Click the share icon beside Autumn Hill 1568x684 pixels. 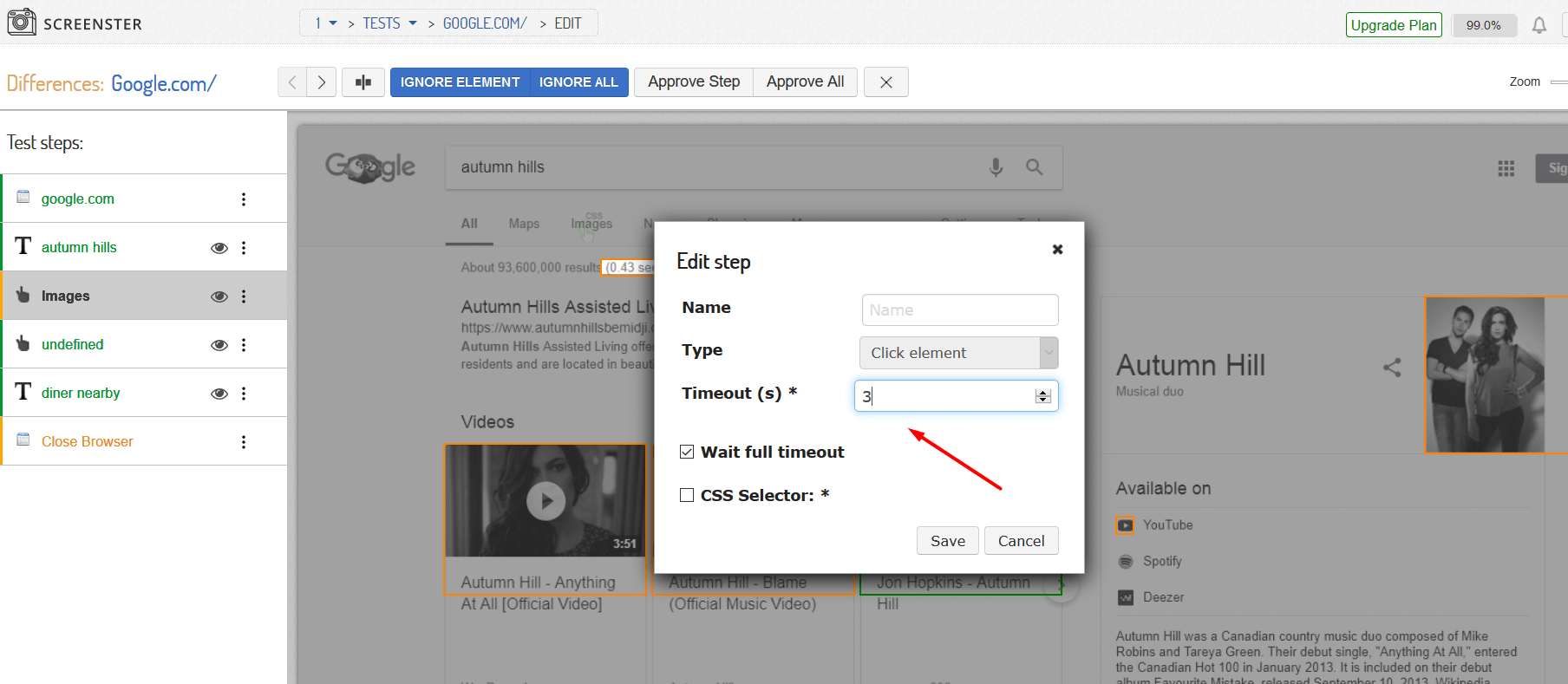click(1392, 368)
